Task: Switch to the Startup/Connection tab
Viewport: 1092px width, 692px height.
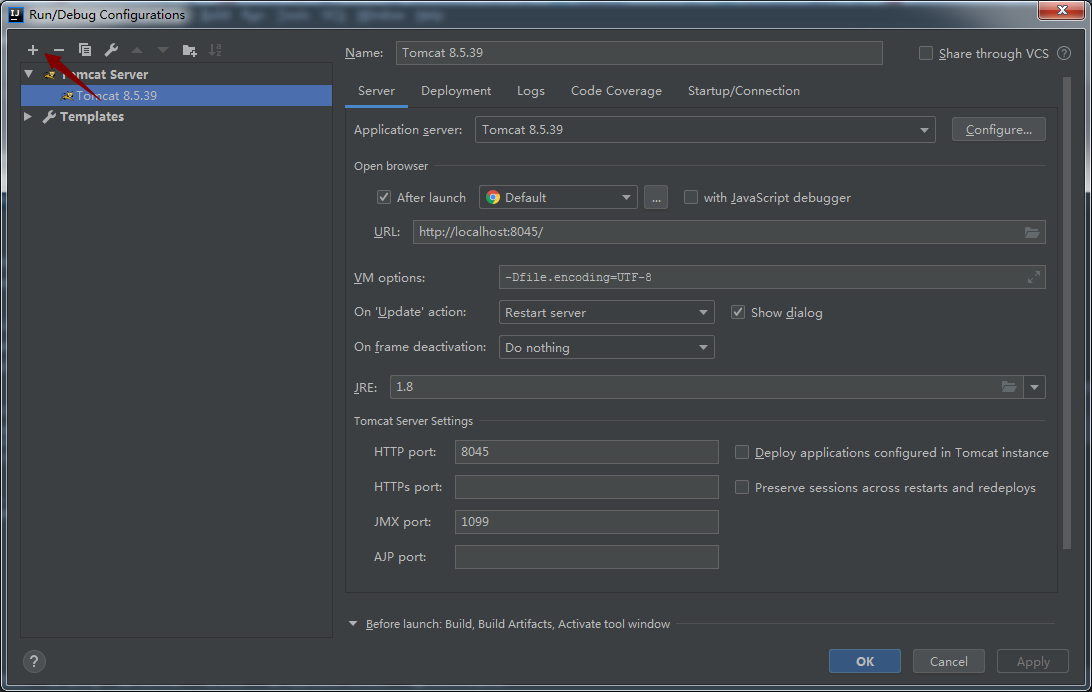Action: click(x=744, y=91)
